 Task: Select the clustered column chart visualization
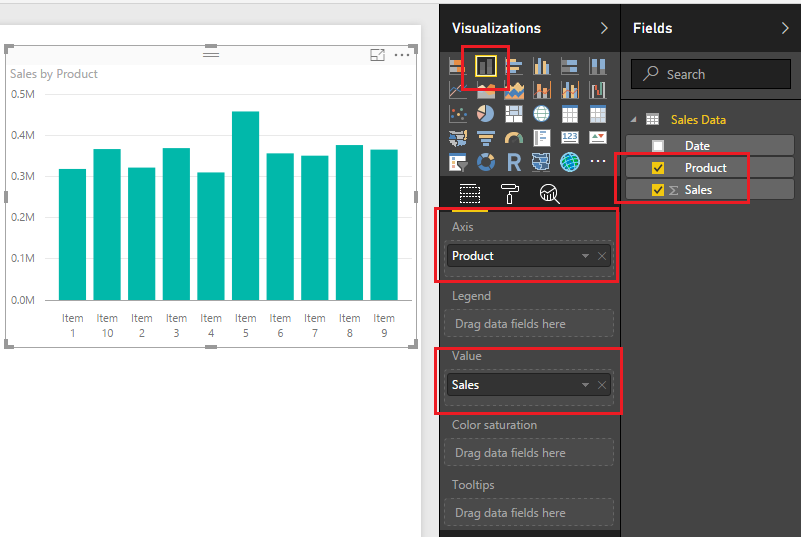tap(541, 66)
